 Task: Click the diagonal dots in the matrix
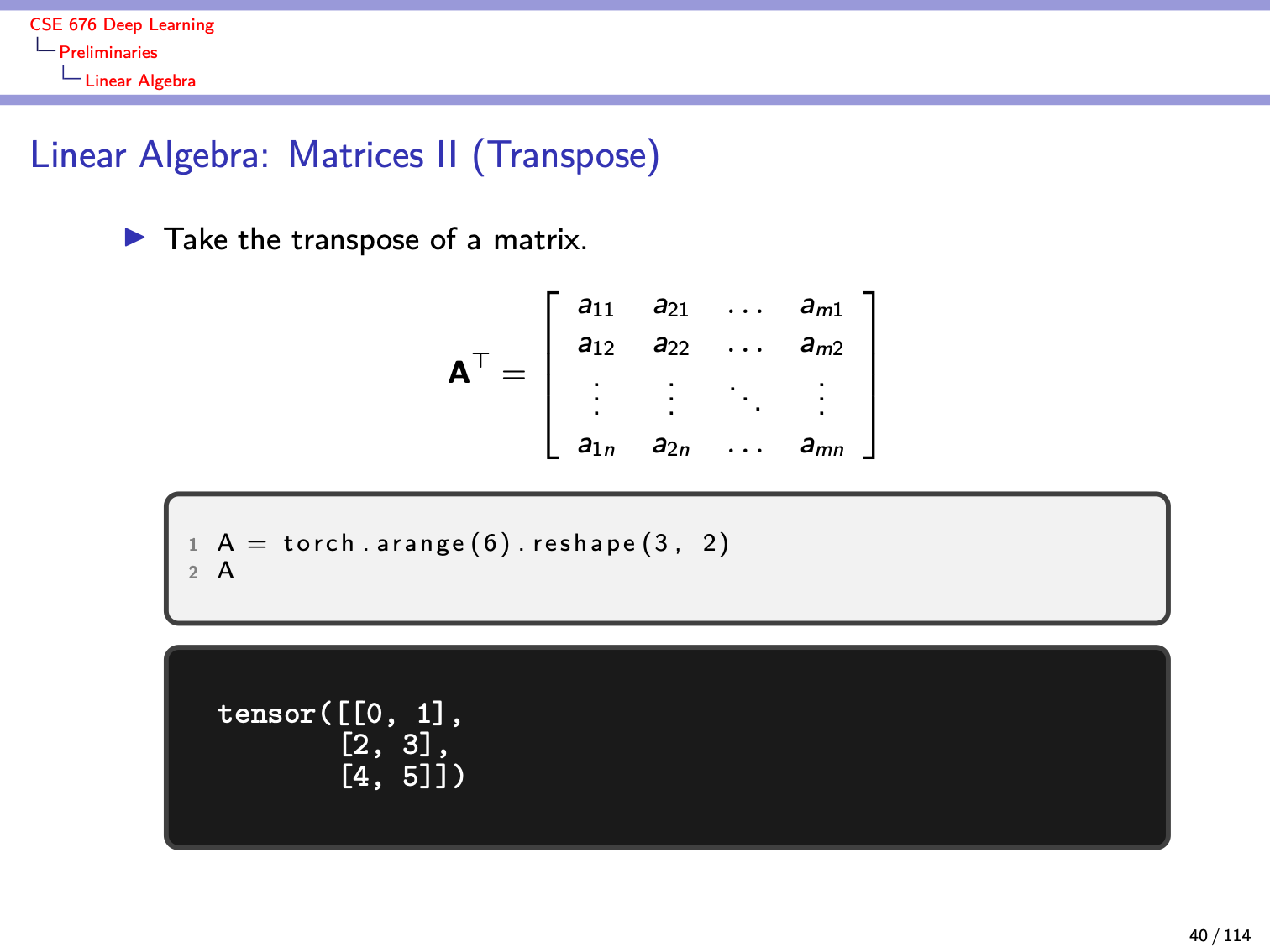(x=745, y=397)
